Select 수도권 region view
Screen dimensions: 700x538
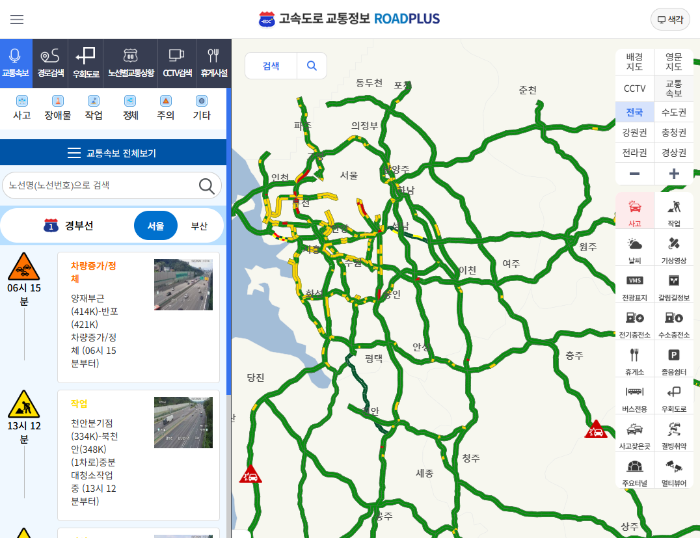(673, 112)
